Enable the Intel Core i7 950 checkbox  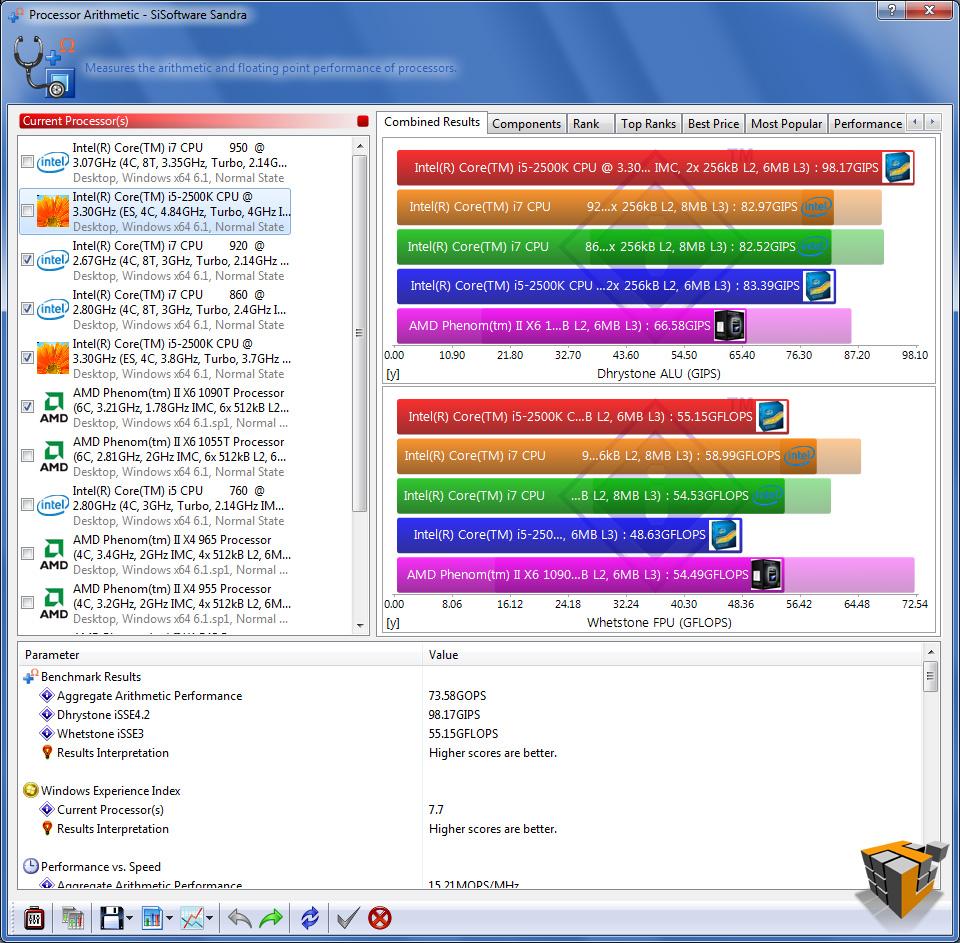click(x=28, y=162)
